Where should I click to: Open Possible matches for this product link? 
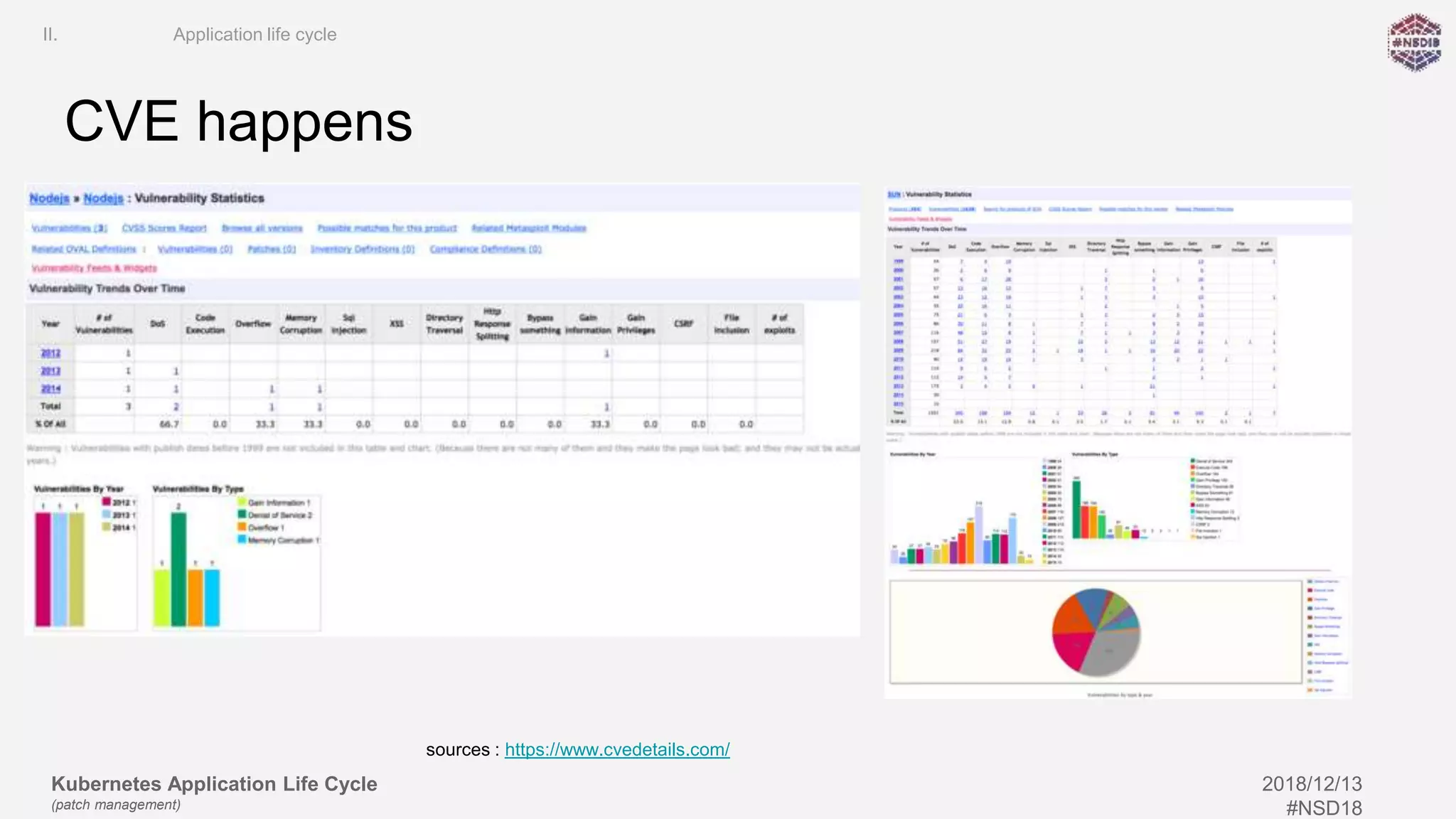387,228
